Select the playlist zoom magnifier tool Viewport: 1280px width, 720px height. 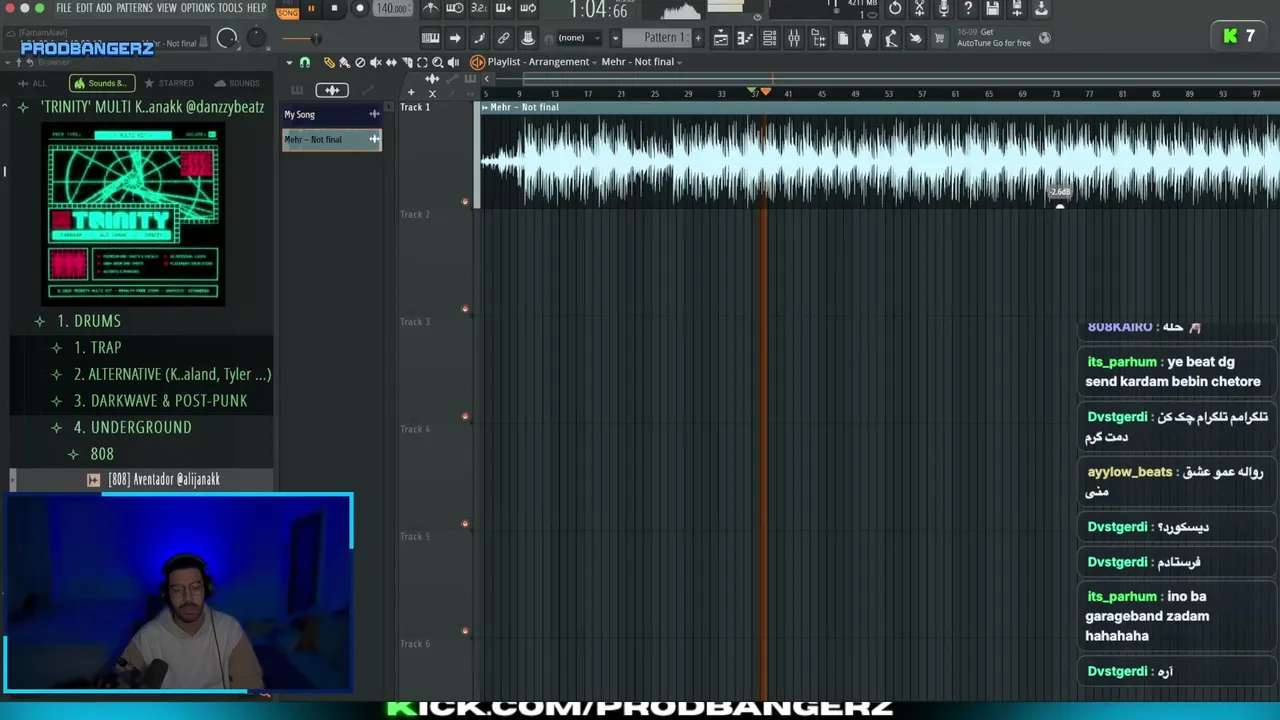(x=437, y=62)
